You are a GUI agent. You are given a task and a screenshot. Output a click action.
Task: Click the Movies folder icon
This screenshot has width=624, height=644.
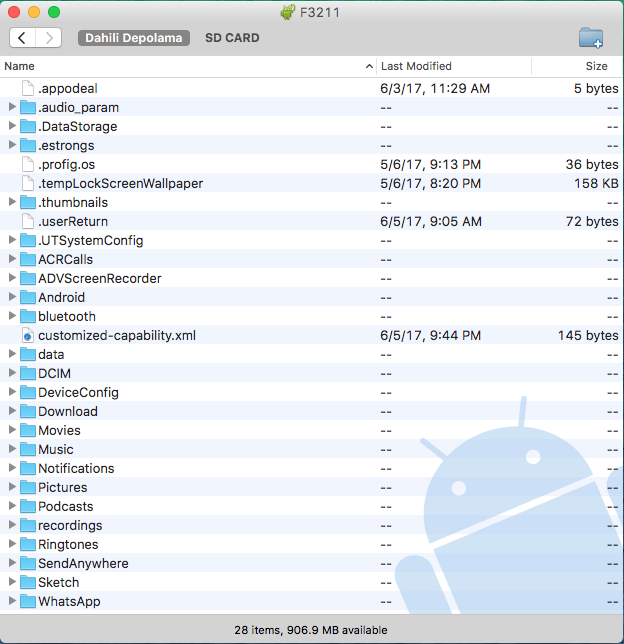pyautogui.click(x=28, y=430)
